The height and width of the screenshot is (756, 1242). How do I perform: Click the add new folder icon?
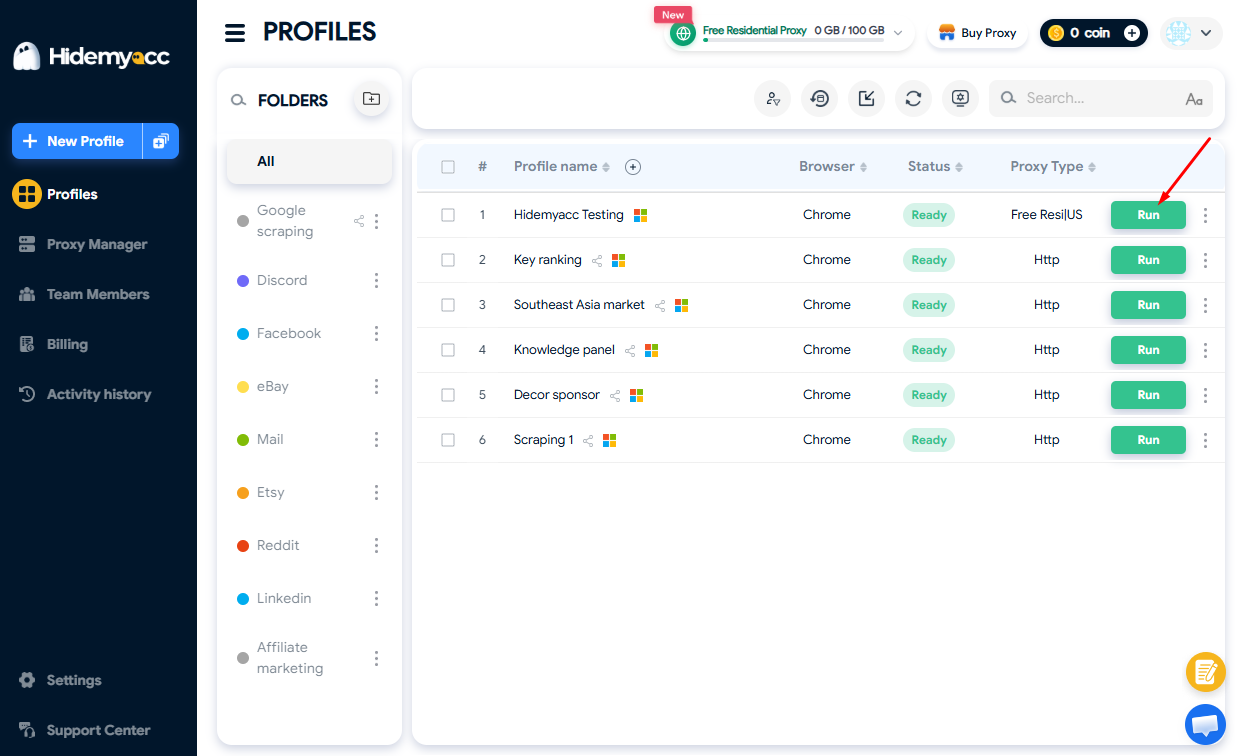point(371,99)
